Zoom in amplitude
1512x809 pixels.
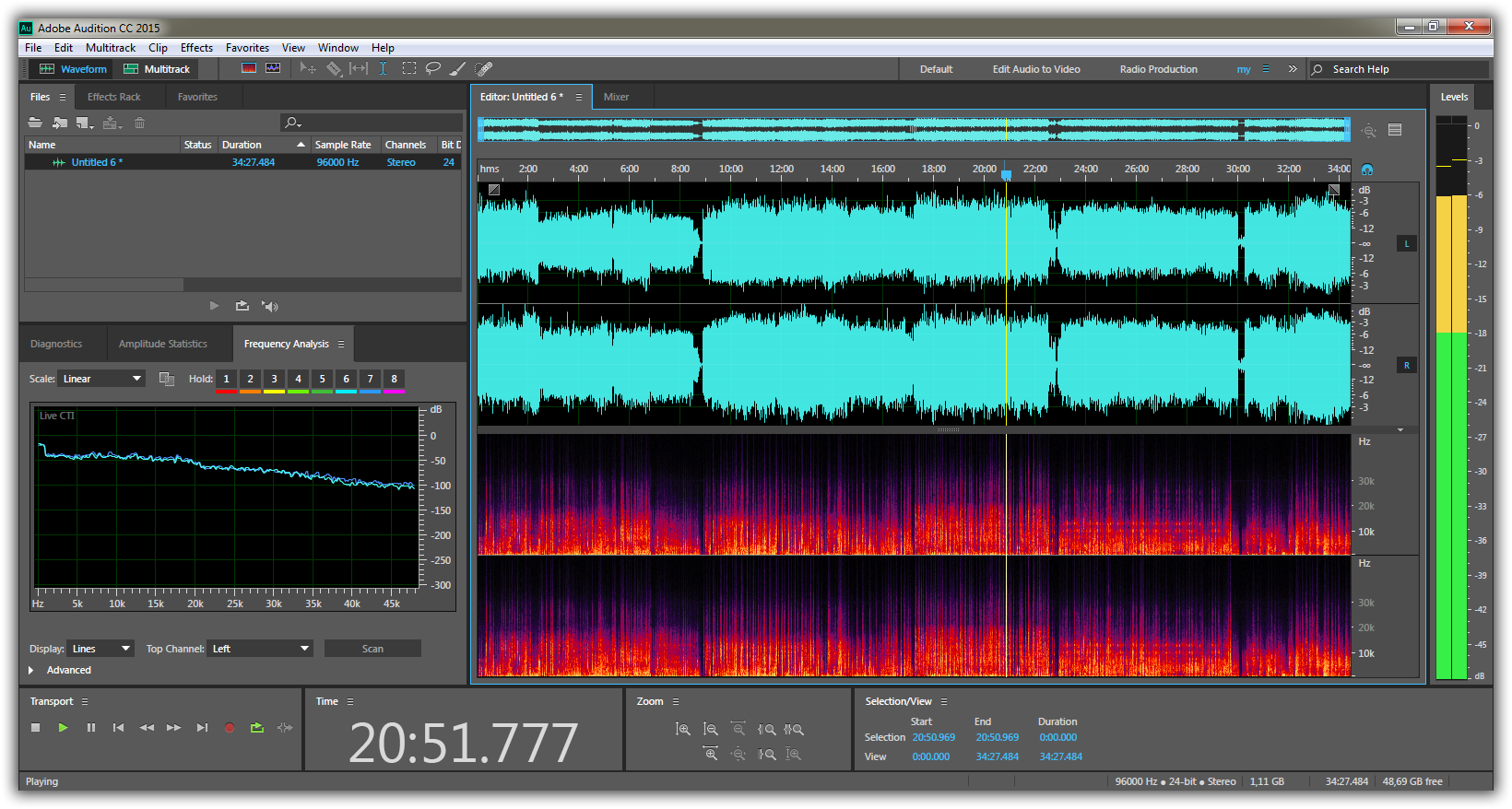[682, 729]
